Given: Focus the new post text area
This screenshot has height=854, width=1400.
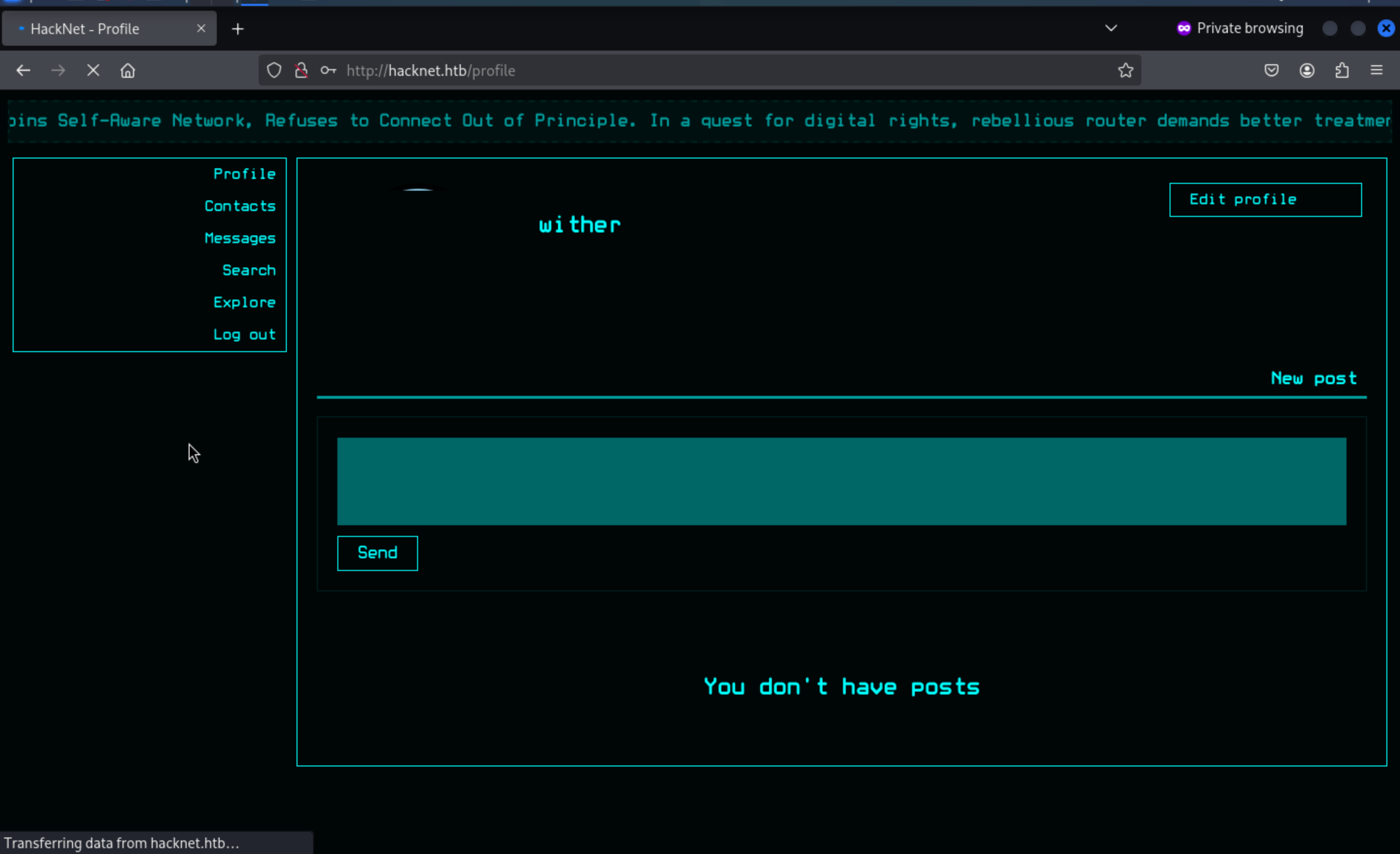Looking at the screenshot, I should click(841, 481).
